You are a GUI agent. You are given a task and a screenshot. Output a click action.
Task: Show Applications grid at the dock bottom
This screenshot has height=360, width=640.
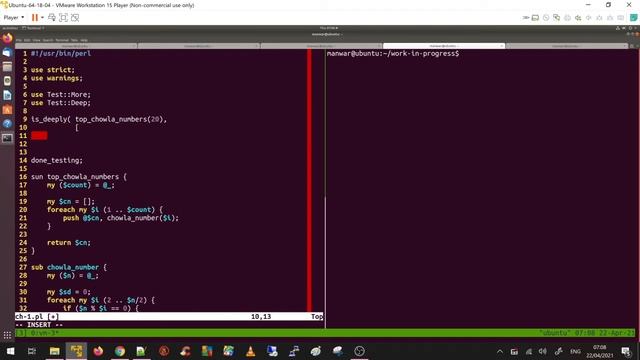(7, 336)
